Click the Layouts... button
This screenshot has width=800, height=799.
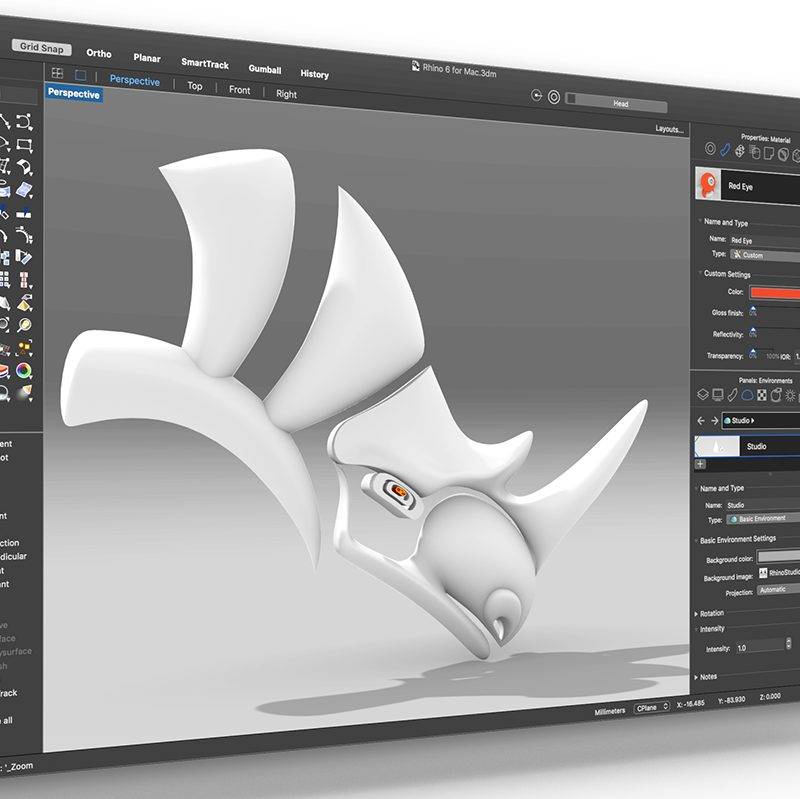[669, 129]
